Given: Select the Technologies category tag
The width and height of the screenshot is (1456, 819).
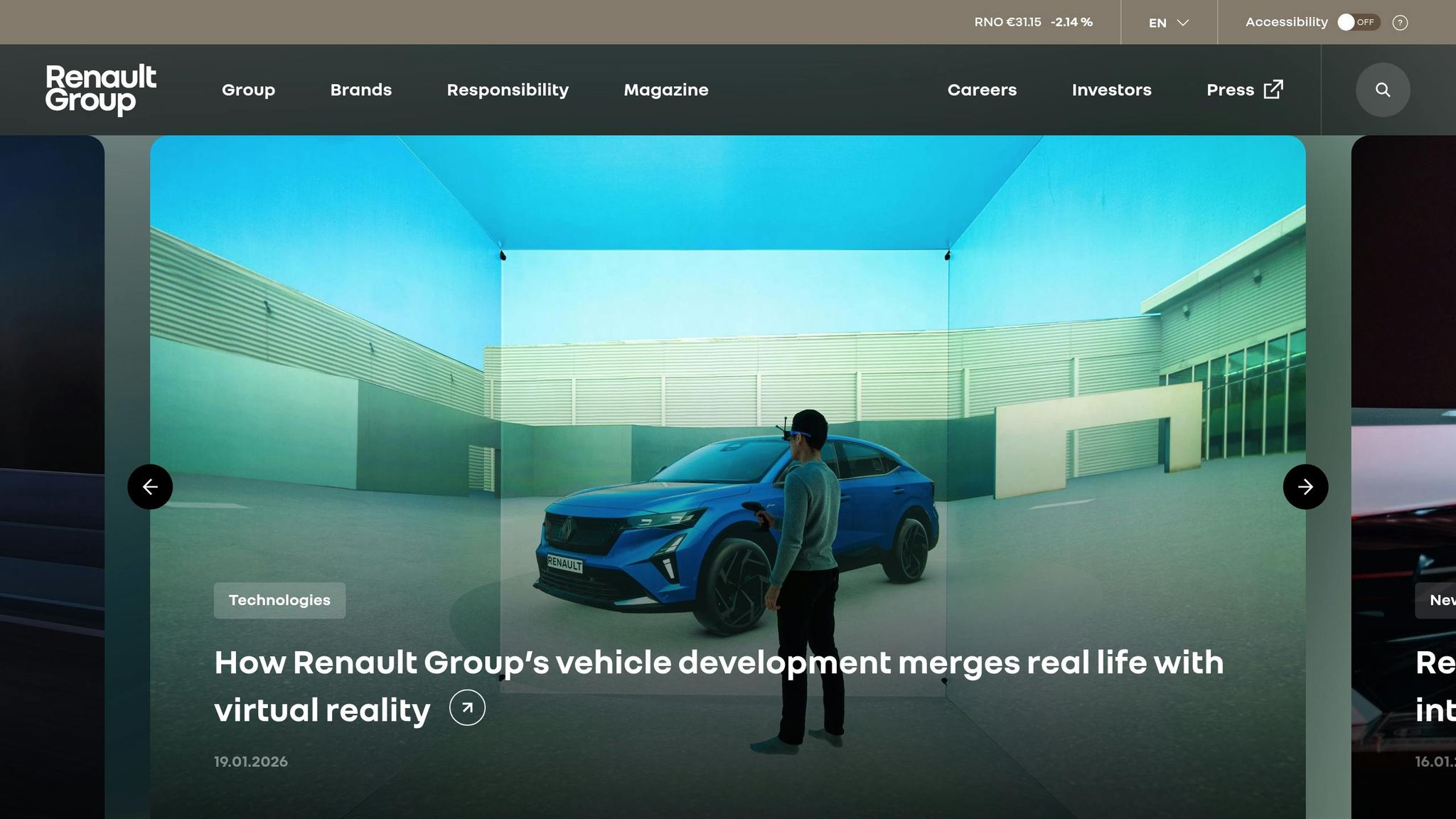Looking at the screenshot, I should click(279, 600).
